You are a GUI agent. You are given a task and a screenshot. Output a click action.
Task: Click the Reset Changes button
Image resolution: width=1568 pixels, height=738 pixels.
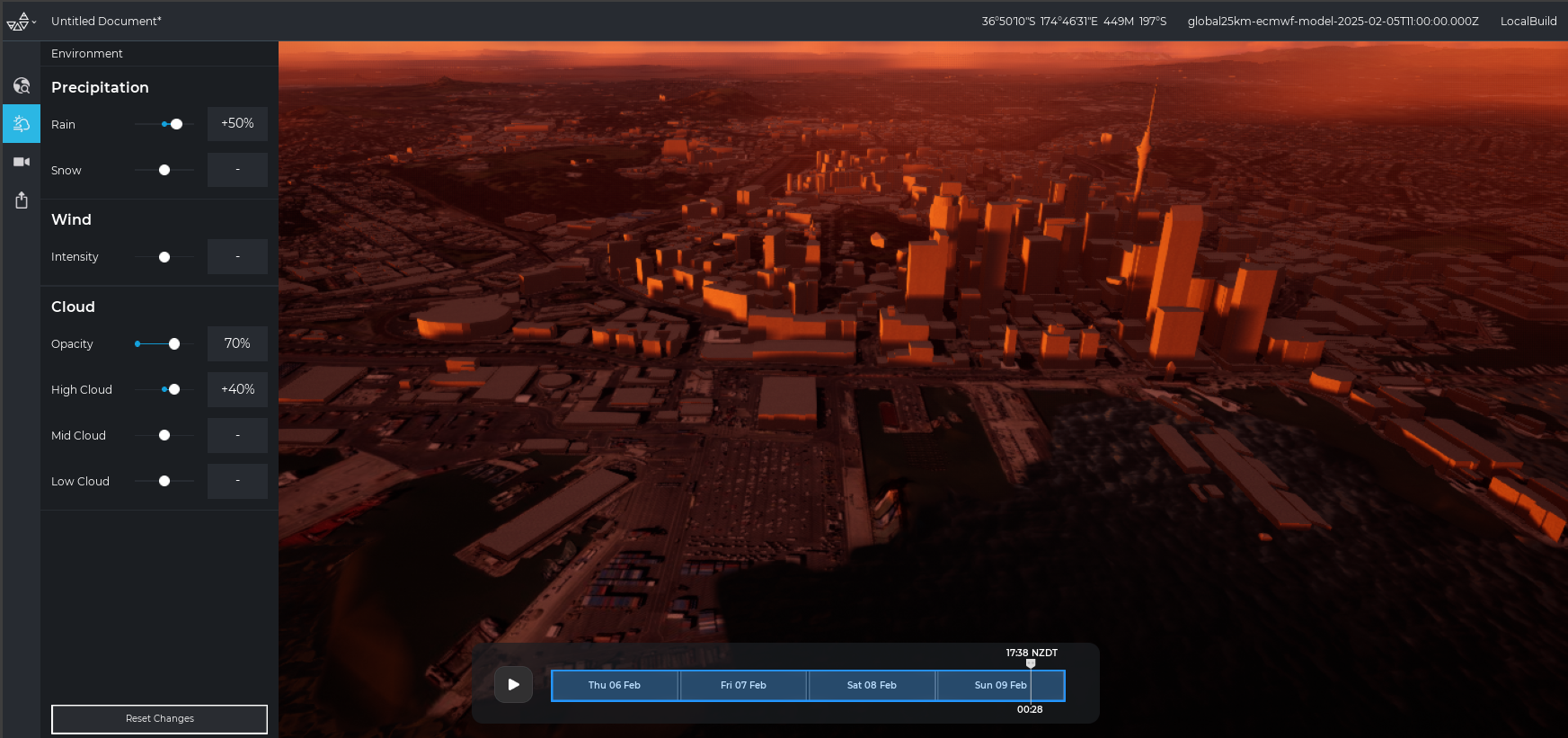tap(159, 719)
